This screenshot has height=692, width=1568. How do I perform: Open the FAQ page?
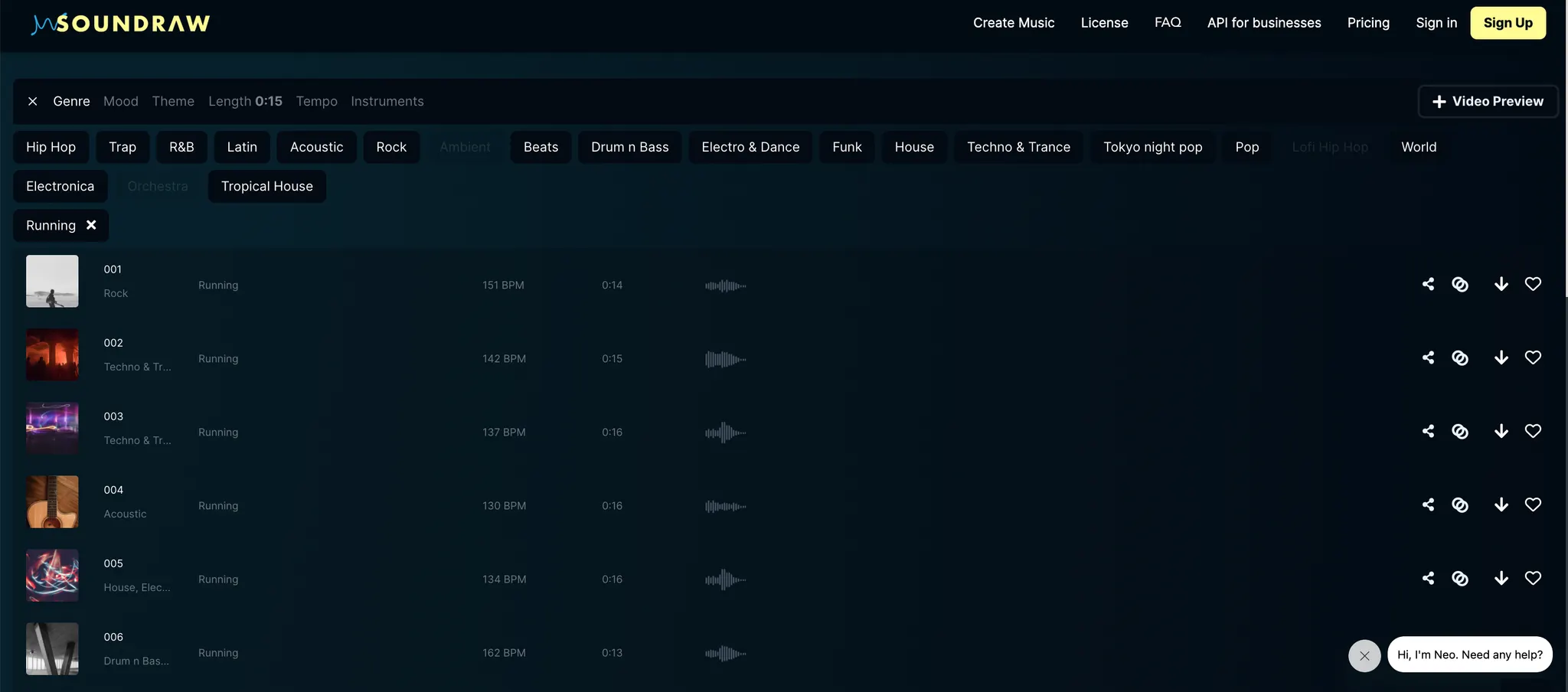[1168, 23]
